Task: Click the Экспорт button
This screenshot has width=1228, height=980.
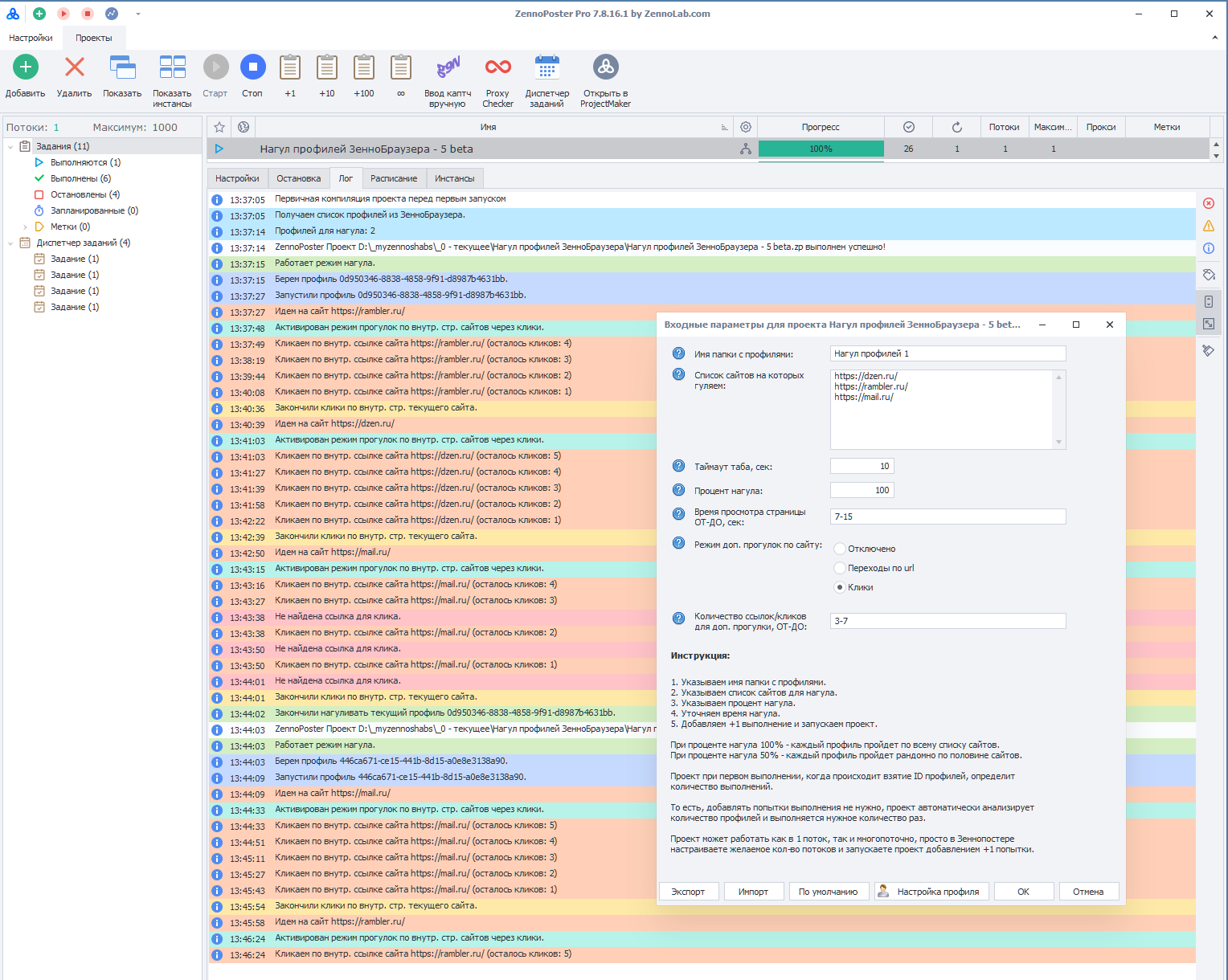Action: click(688, 892)
